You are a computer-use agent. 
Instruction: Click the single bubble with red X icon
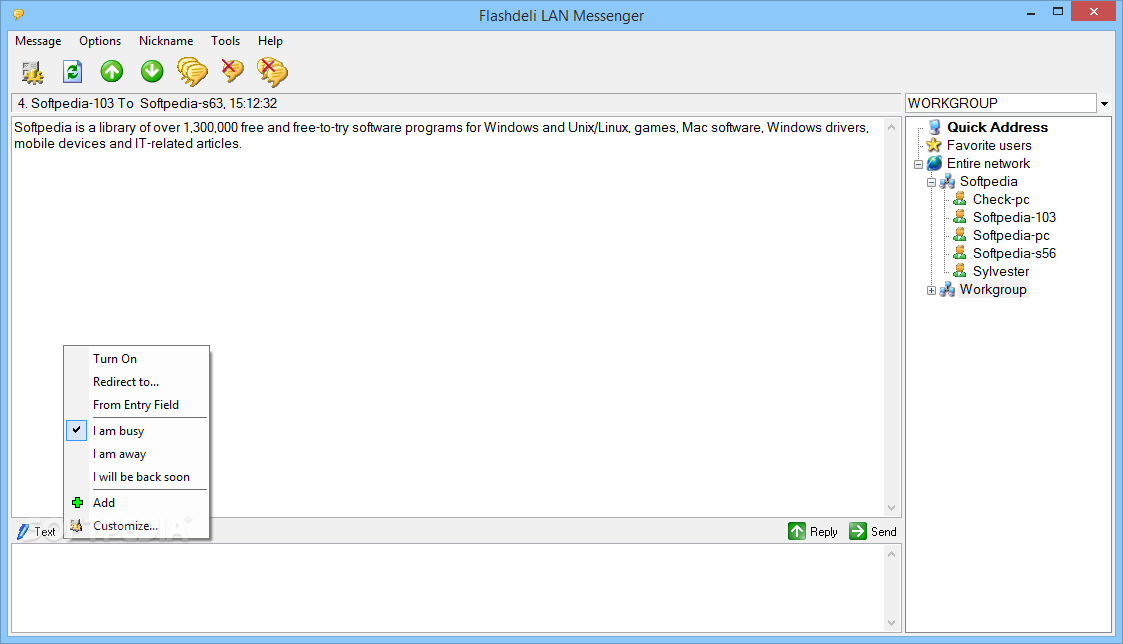click(x=232, y=70)
